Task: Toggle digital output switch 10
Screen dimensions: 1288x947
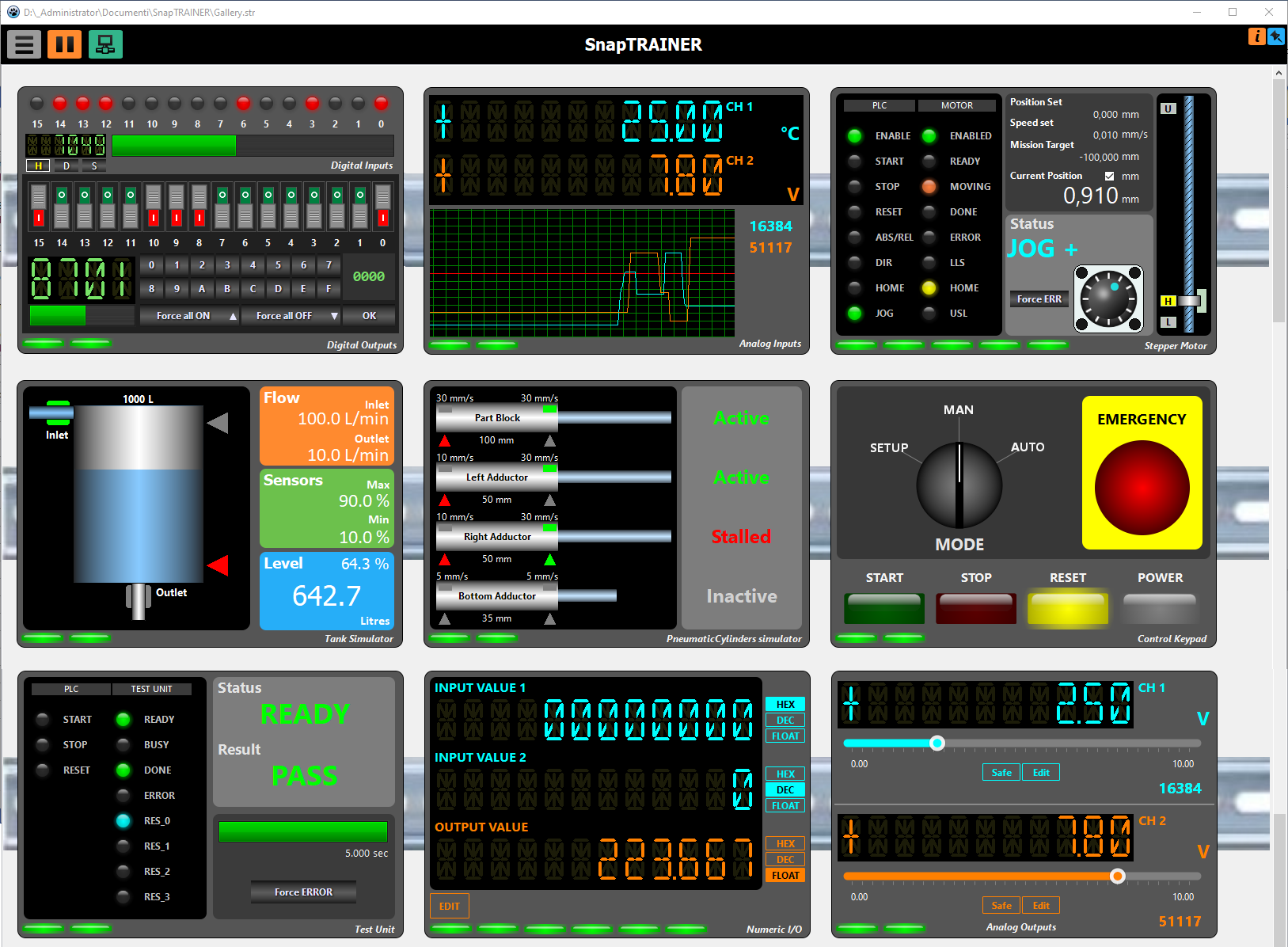Action: [154, 205]
